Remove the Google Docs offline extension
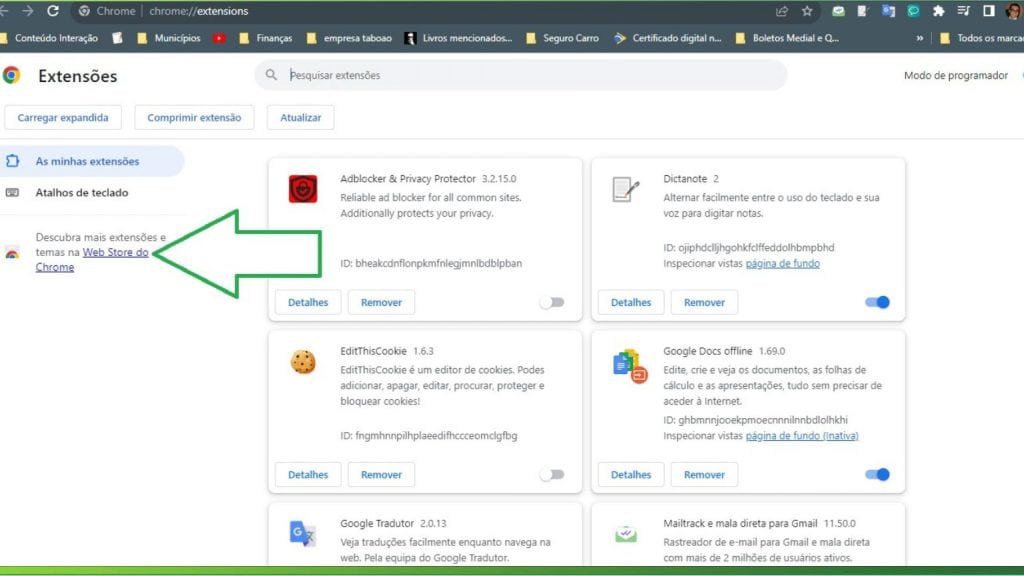This screenshot has height=576, width=1024. [704, 475]
